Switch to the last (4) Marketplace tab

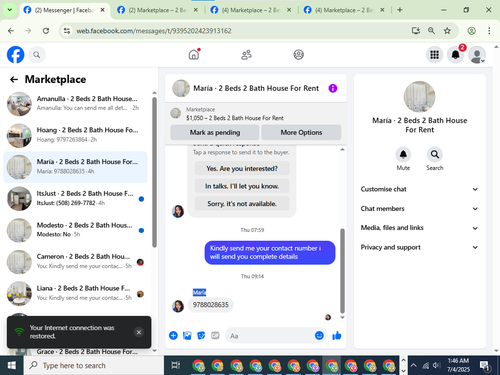tap(344, 10)
